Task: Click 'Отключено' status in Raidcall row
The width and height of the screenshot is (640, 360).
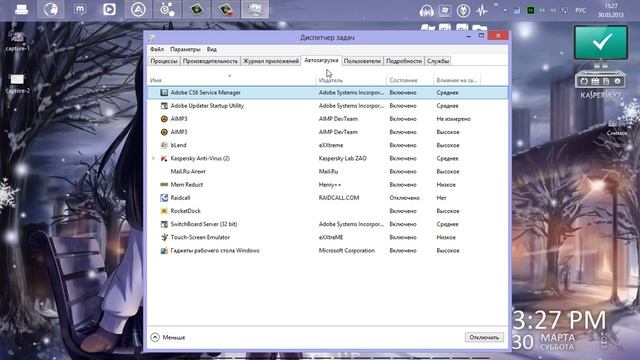Action: point(404,198)
